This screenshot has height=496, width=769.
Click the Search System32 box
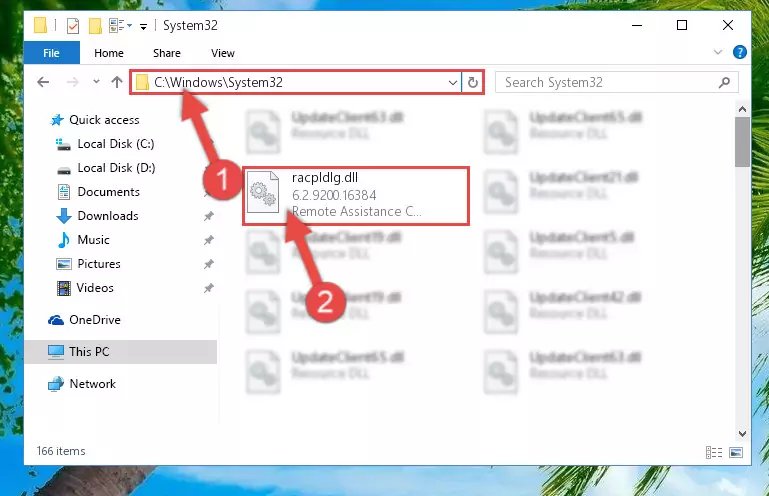[616, 82]
